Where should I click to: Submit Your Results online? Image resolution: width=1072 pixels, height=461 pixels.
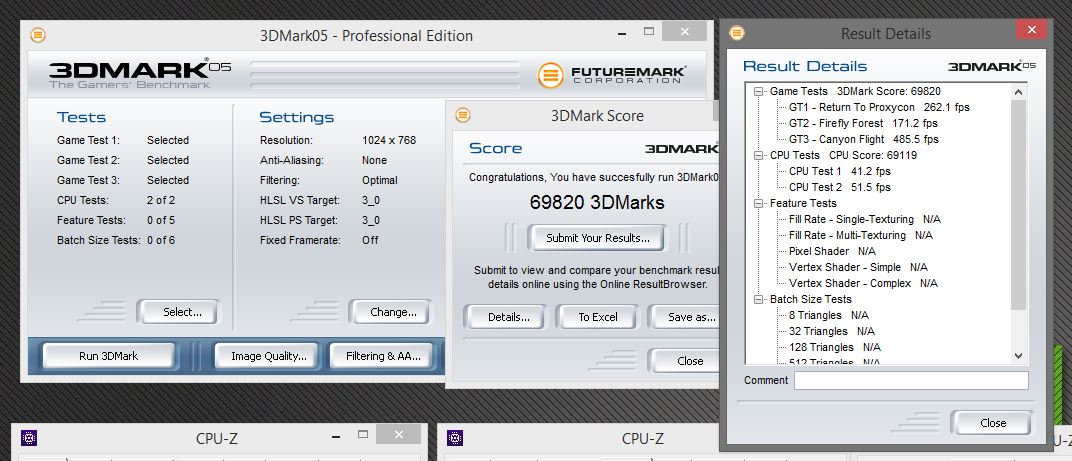click(596, 238)
